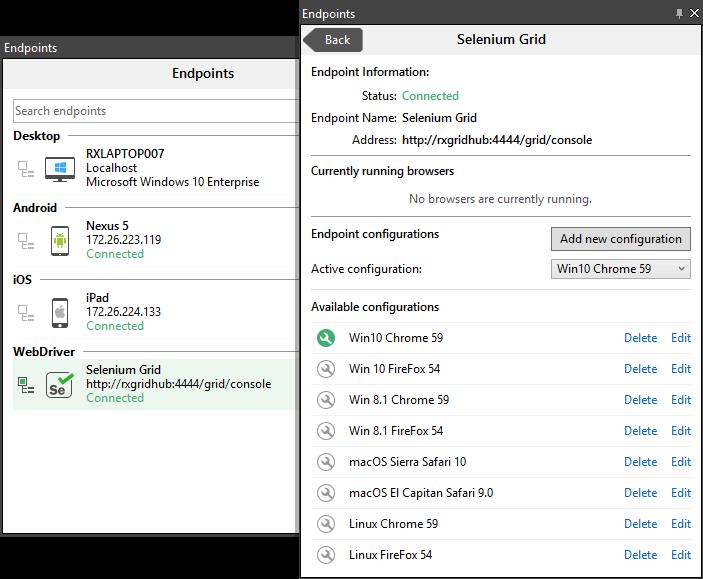Edit the Linux Chrome 59 configuration
703x579 pixels.
(681, 524)
